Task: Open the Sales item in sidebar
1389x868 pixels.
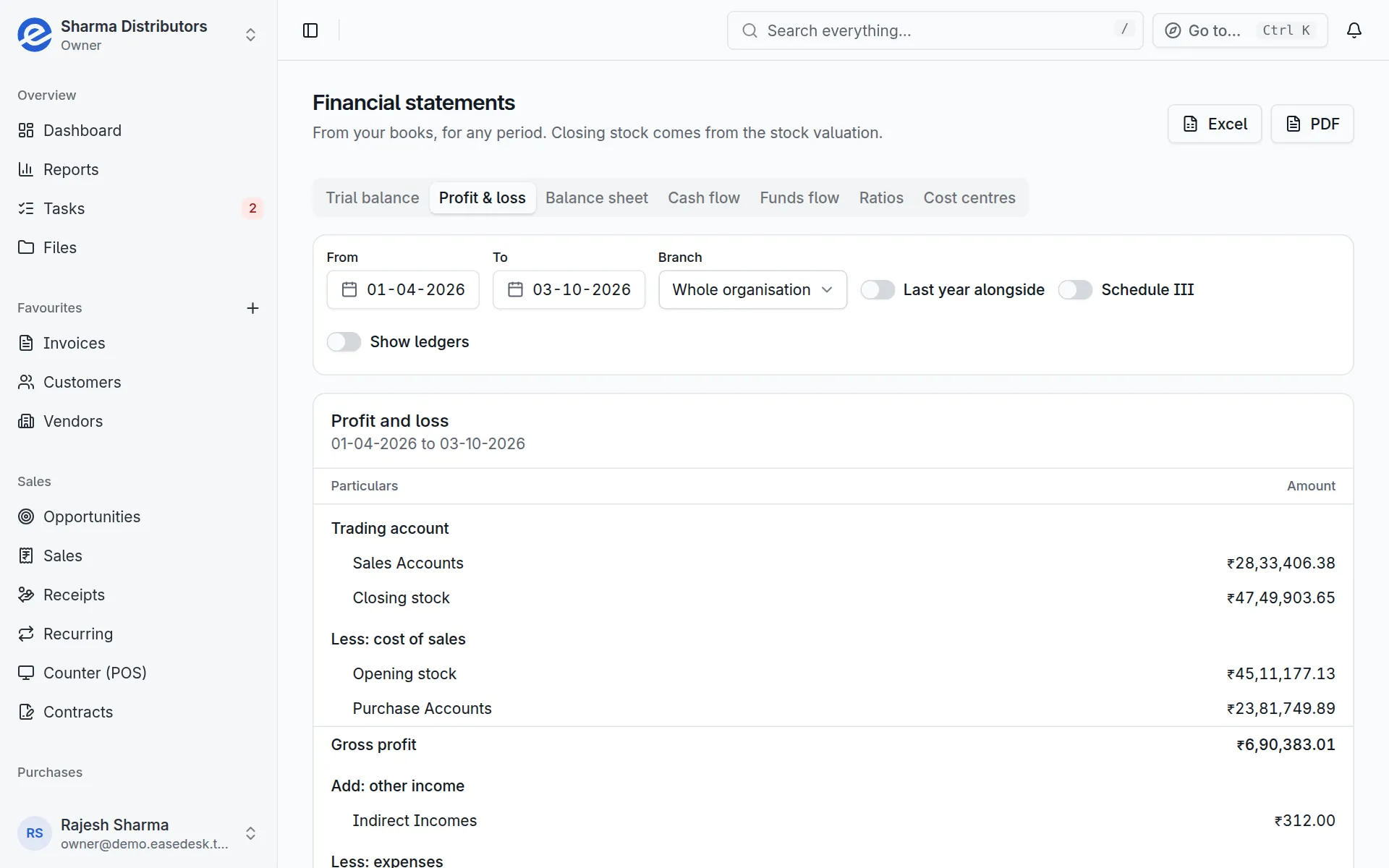Action: [x=139, y=556]
